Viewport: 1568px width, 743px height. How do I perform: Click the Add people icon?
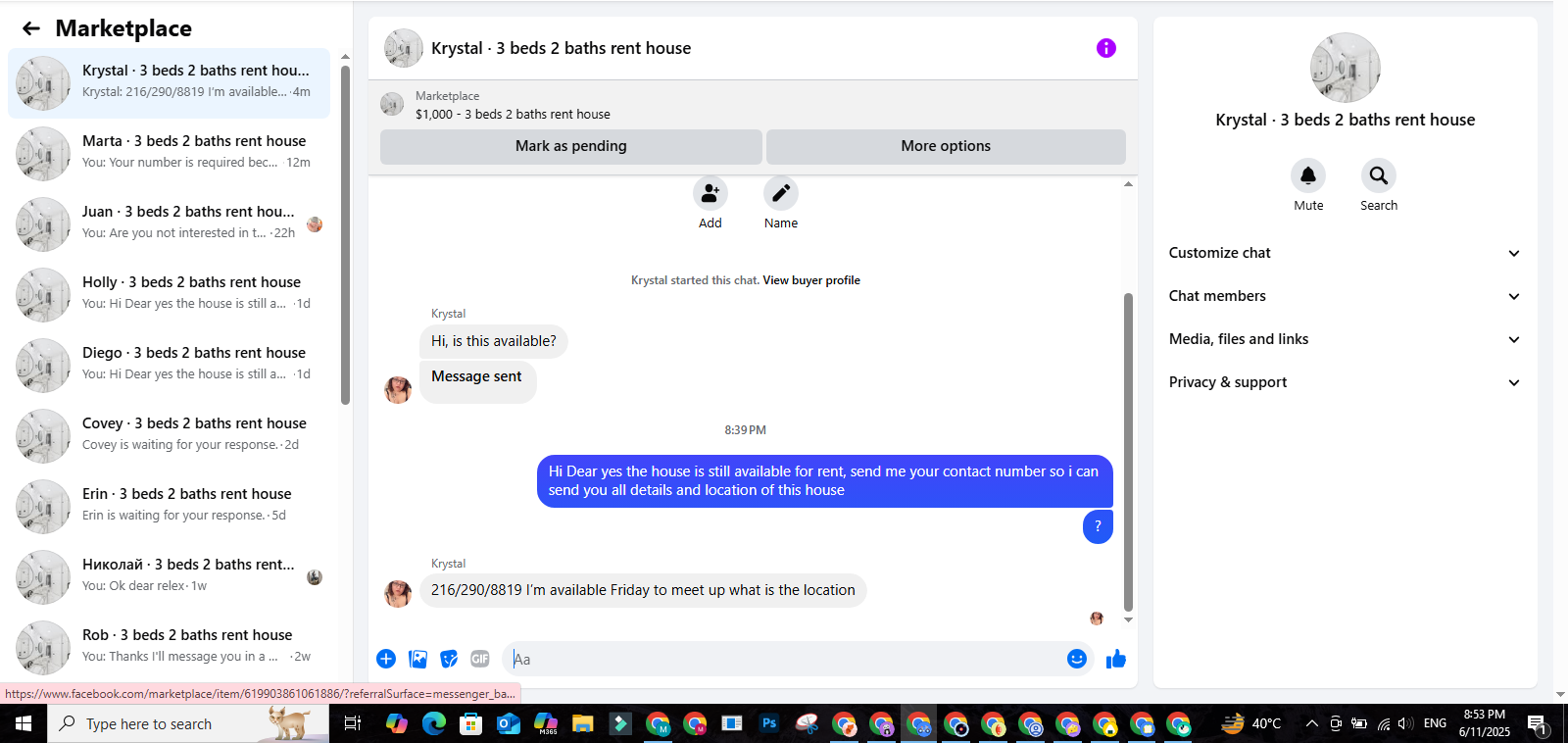tap(710, 193)
